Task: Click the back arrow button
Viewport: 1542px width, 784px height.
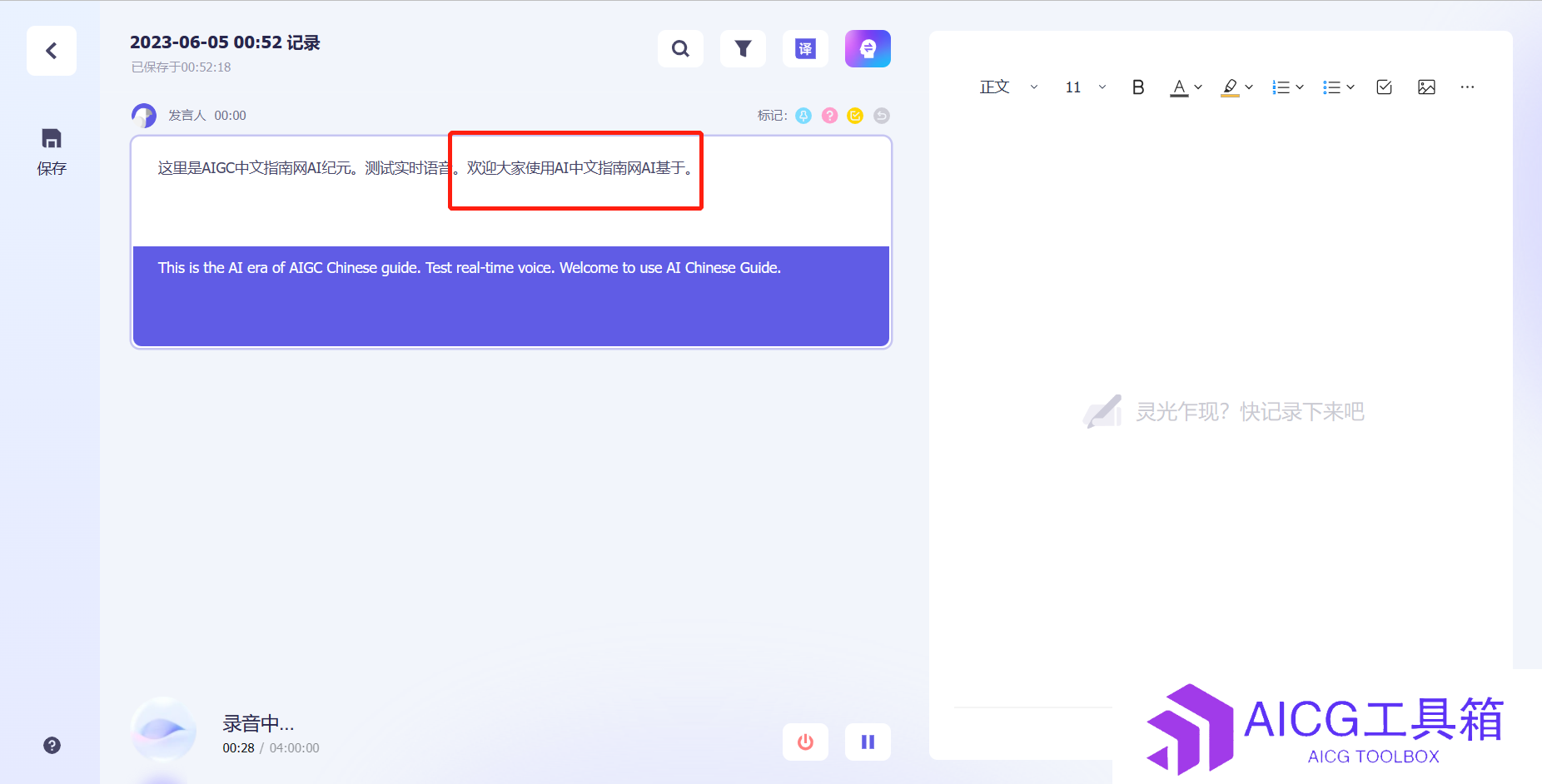Action: click(x=52, y=51)
